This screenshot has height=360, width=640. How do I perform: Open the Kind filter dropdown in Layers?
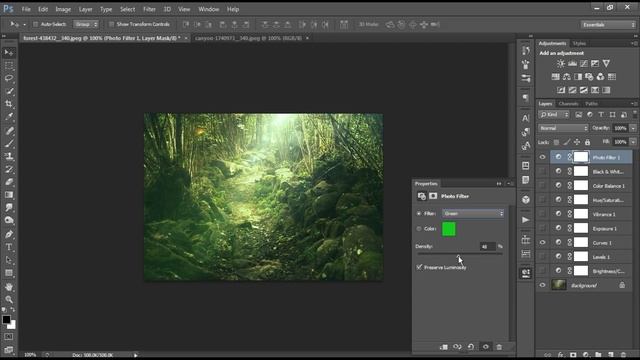(554, 115)
